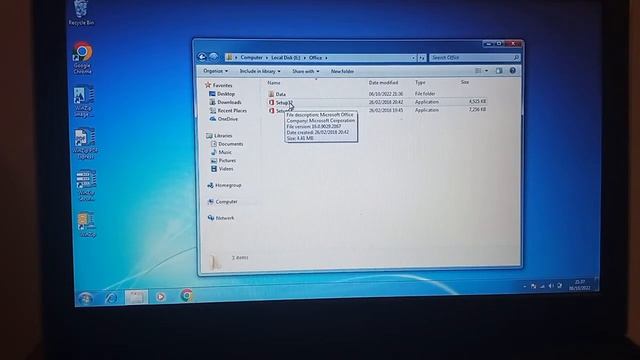
Task: Open Recent Places under Favorites
Action: [232, 111]
